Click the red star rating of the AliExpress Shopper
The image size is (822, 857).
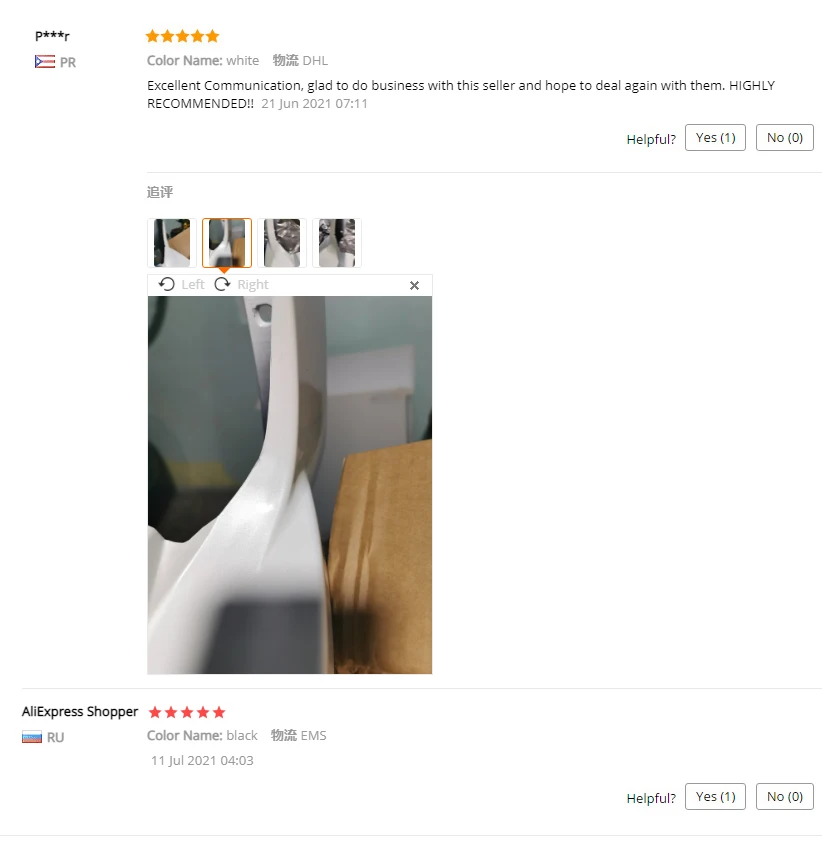[187, 712]
